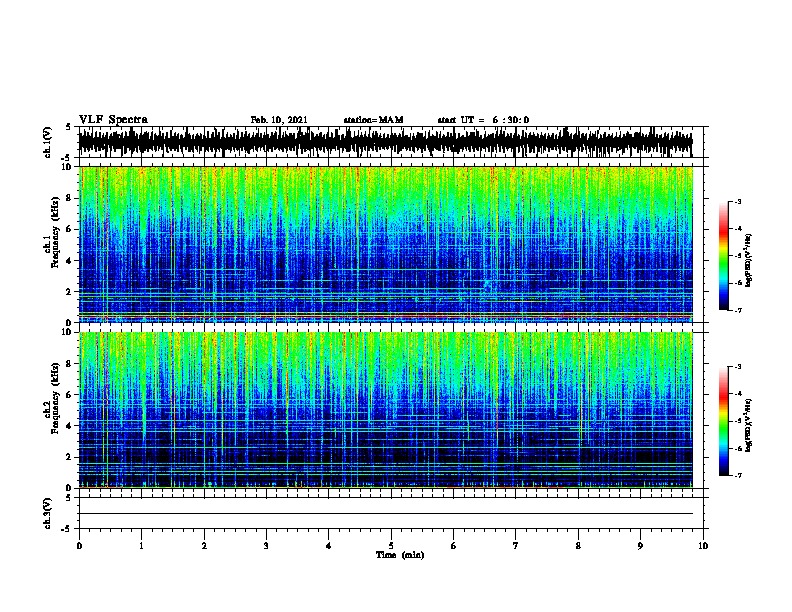Click the ch.1 spectrogram plot area
Screen dimensions: 792x612
tap(385, 244)
